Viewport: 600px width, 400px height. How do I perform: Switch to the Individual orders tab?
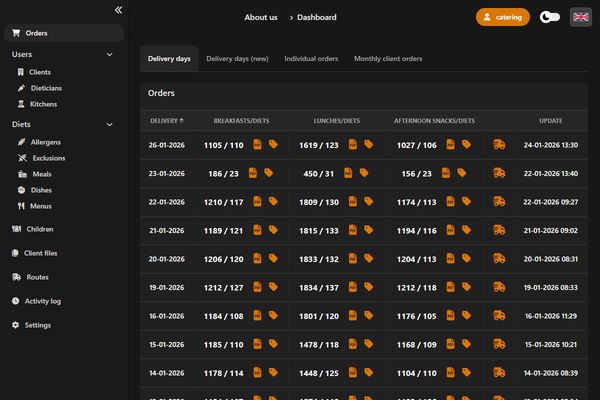click(x=311, y=59)
